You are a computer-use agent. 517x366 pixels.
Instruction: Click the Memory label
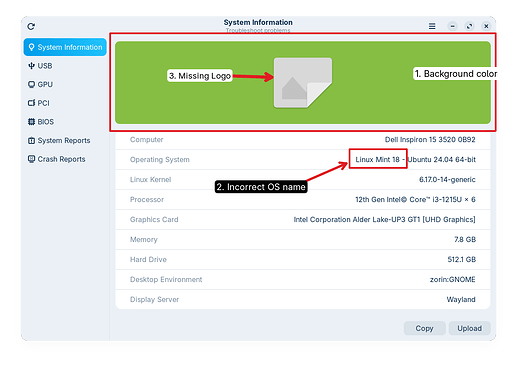(x=144, y=240)
